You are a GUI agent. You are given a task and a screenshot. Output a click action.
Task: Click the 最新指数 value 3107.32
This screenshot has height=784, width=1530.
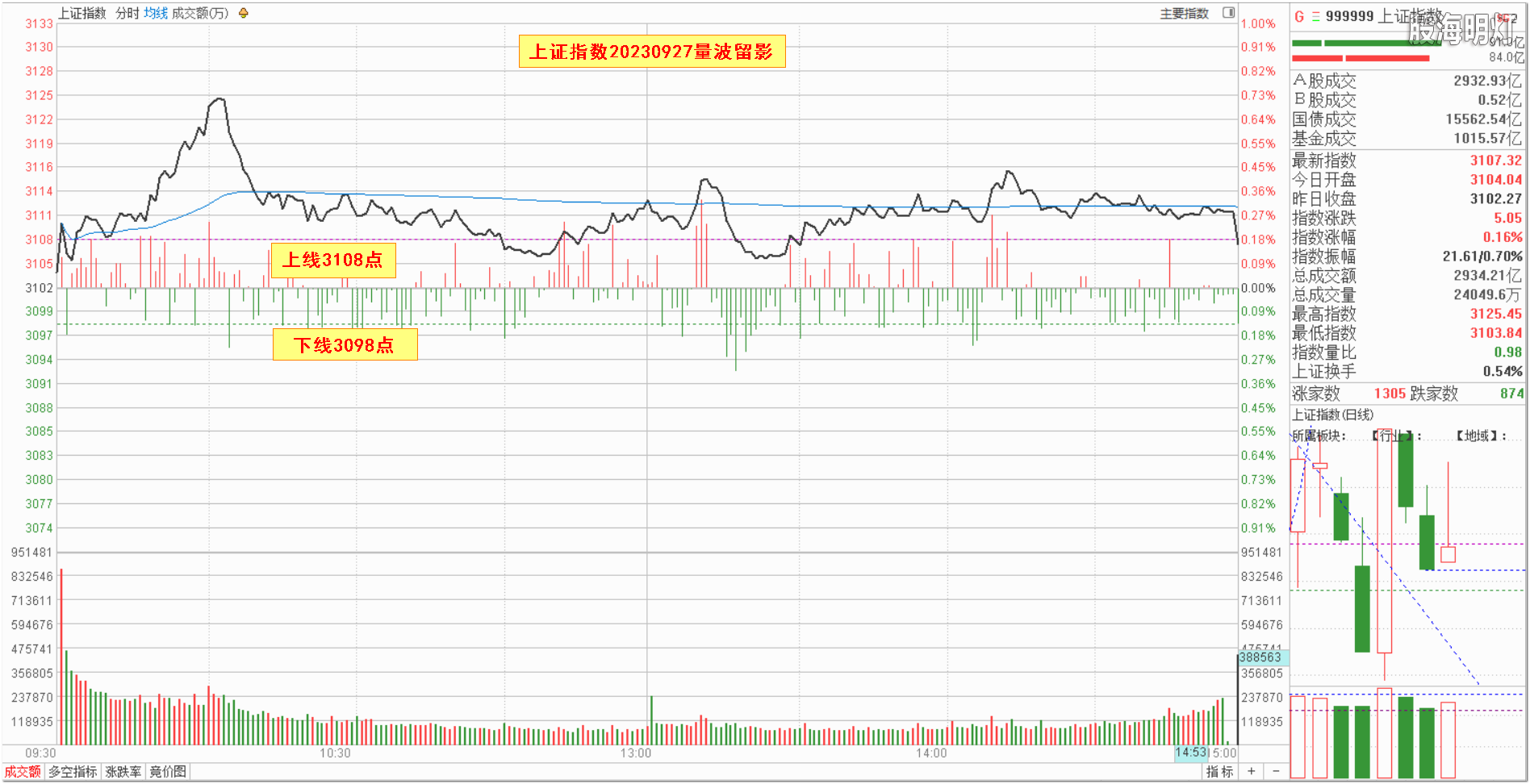pyautogui.click(x=1495, y=161)
